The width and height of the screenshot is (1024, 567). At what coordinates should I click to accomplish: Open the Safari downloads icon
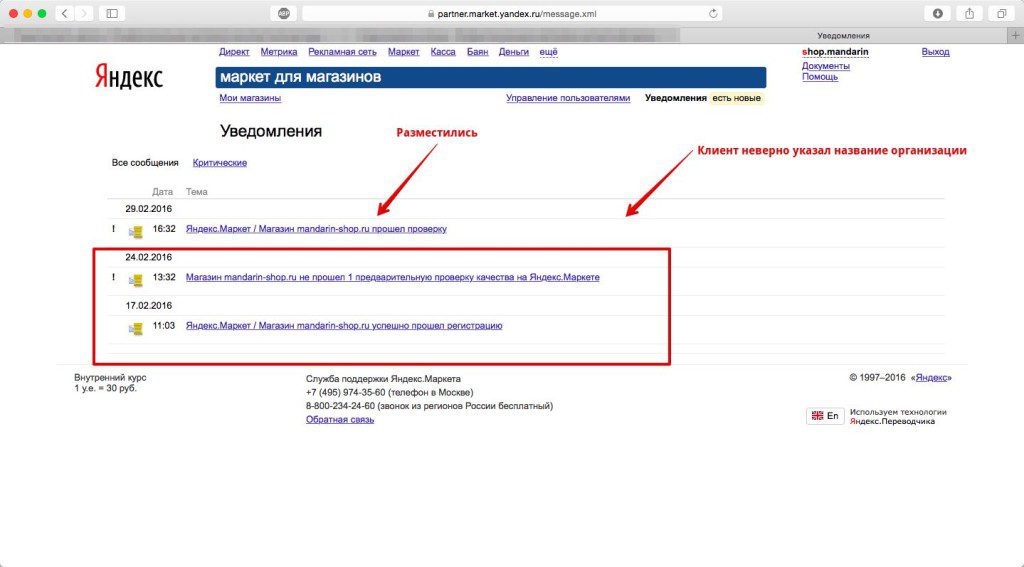pos(938,13)
